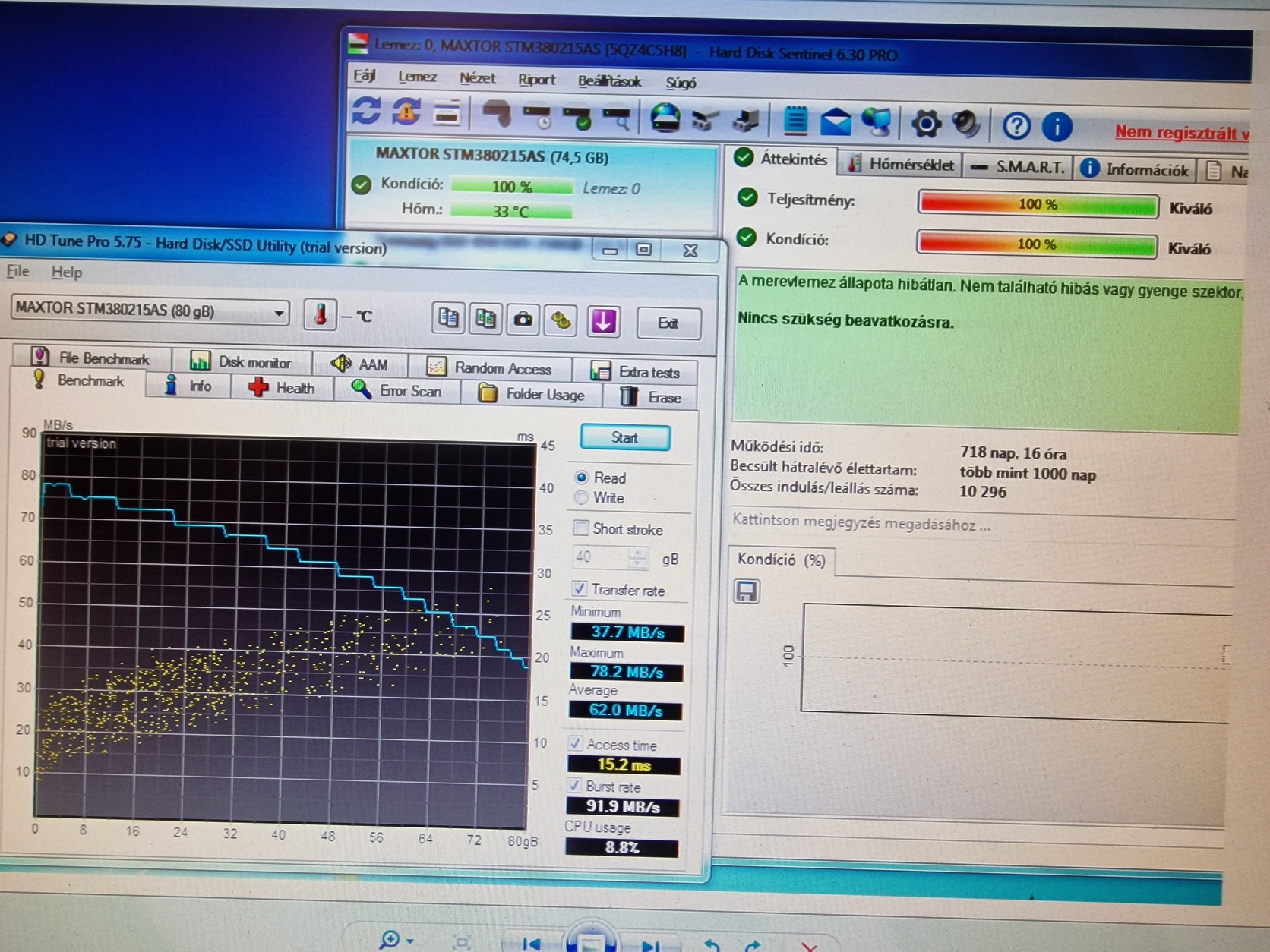This screenshot has width=1270, height=952.
Task: Switch to the Információk tab
Action: click(1136, 169)
